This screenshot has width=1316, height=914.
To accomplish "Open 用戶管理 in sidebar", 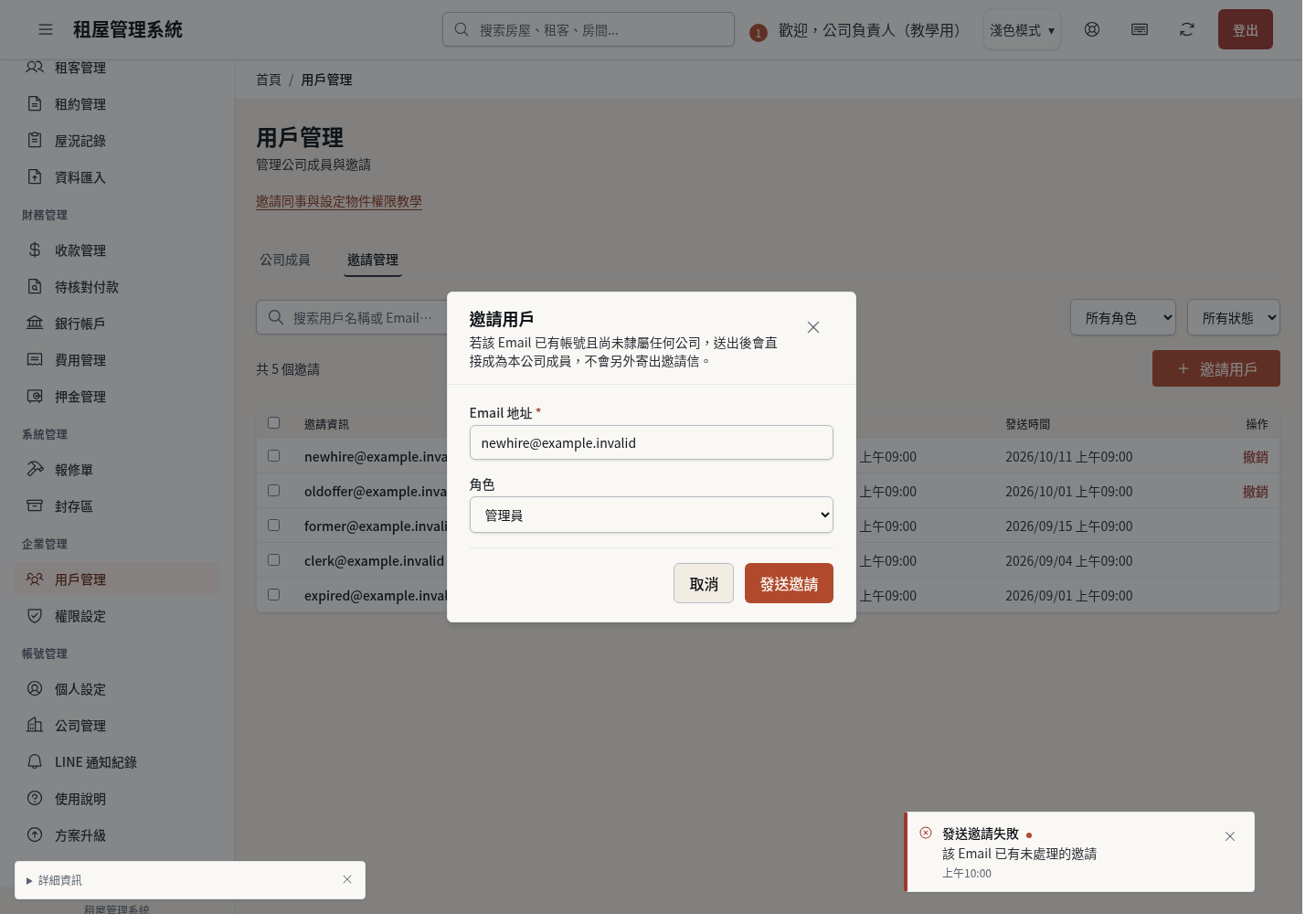I will pos(117,579).
